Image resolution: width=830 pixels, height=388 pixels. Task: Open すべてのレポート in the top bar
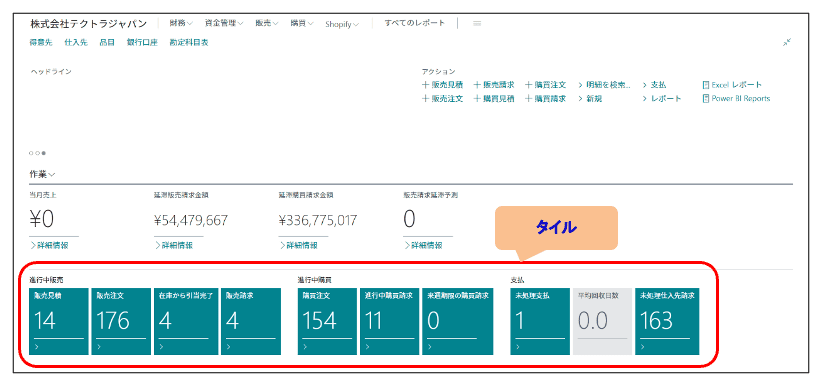414,23
